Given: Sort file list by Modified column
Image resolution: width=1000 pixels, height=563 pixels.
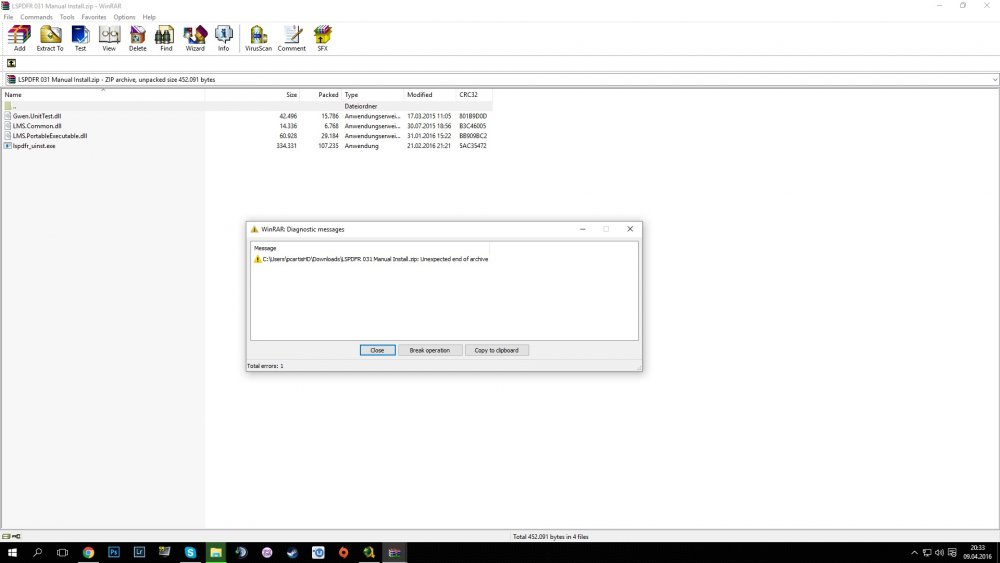Looking at the screenshot, I should 430,94.
